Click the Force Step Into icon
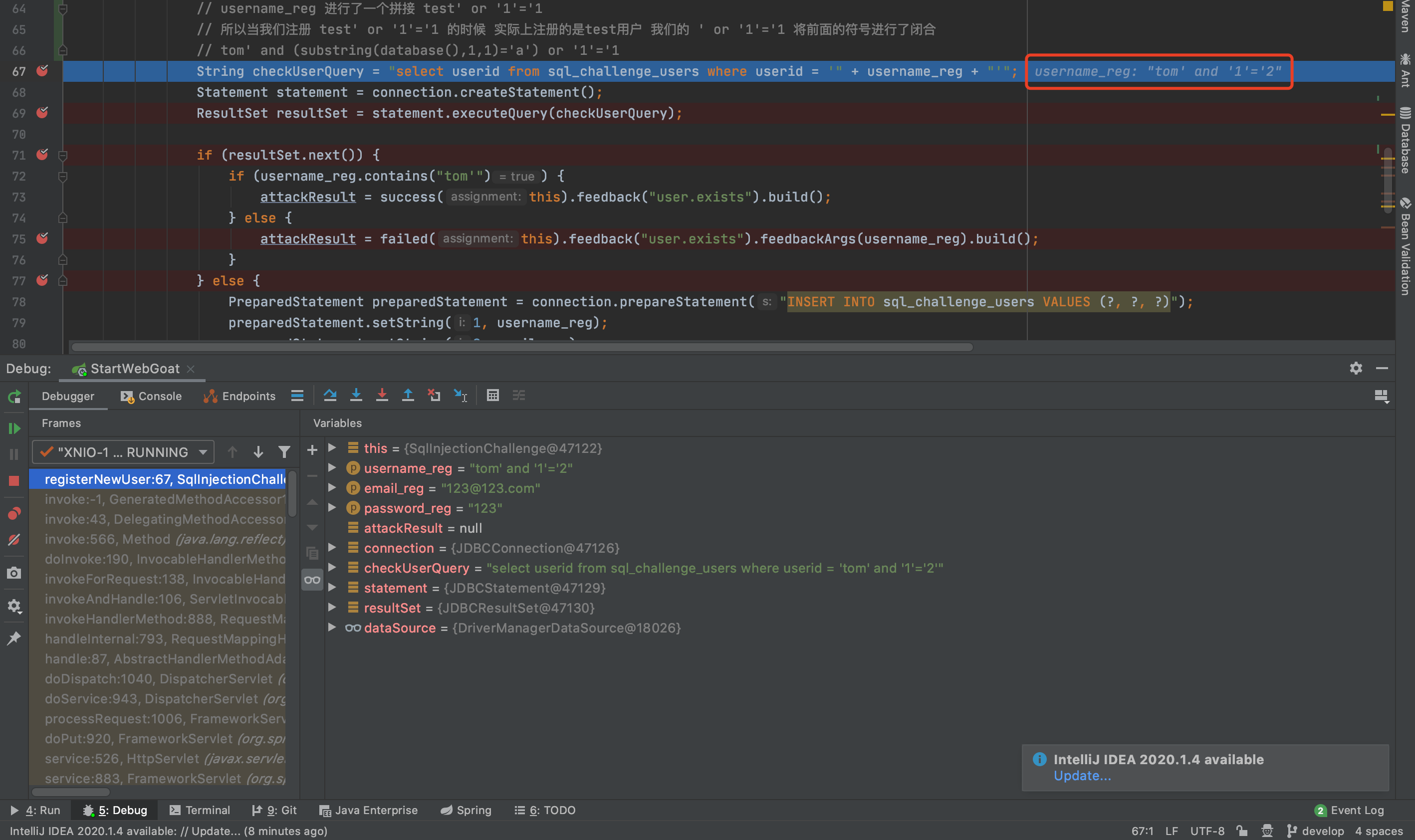The image size is (1415, 840). pos(382,395)
